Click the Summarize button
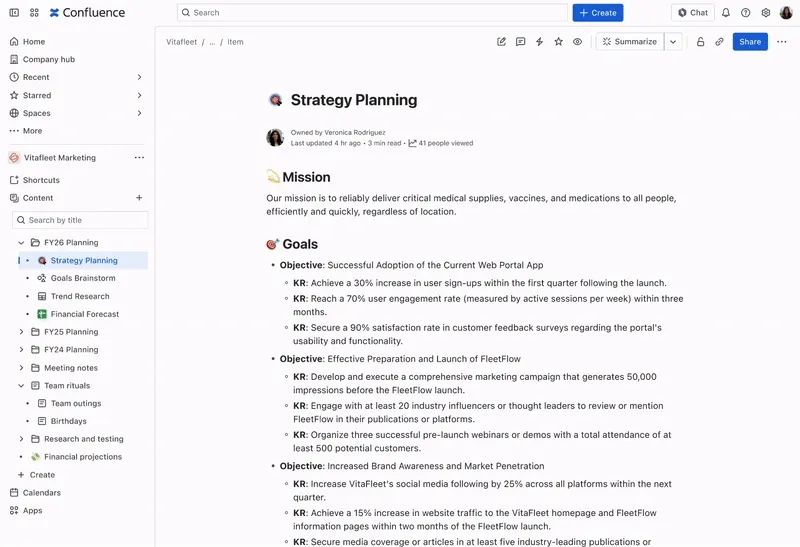Image resolution: width=800 pixels, height=547 pixels. click(630, 42)
